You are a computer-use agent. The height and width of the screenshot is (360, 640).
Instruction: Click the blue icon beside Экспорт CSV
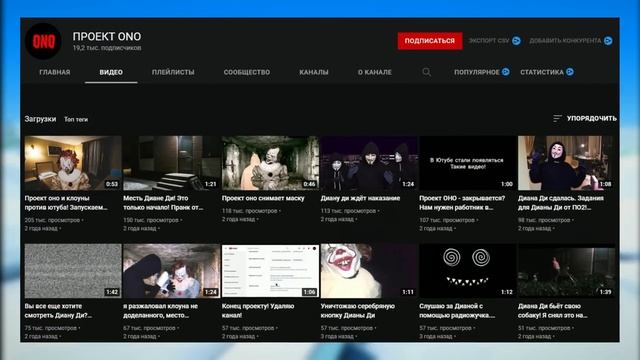point(516,41)
